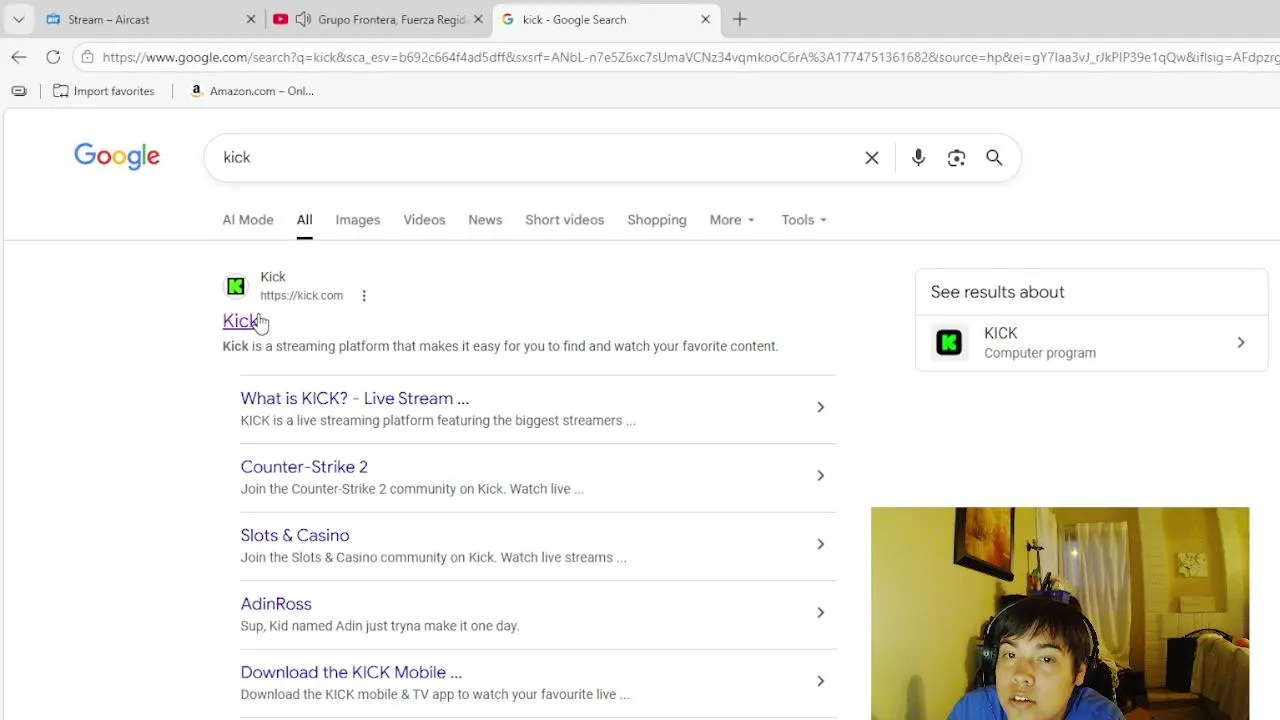Mute the audio icon on YouTube tab
The image size is (1280, 720).
[x=303, y=19]
